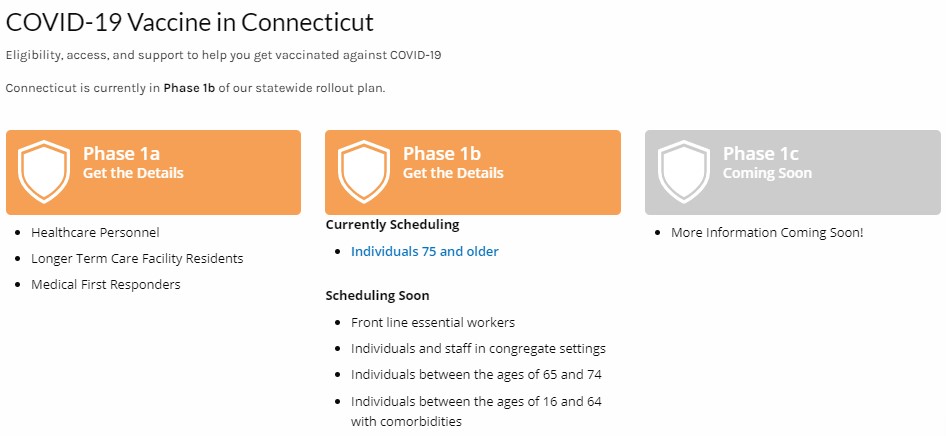Click the gray Phase 1c shield icon

684,171
